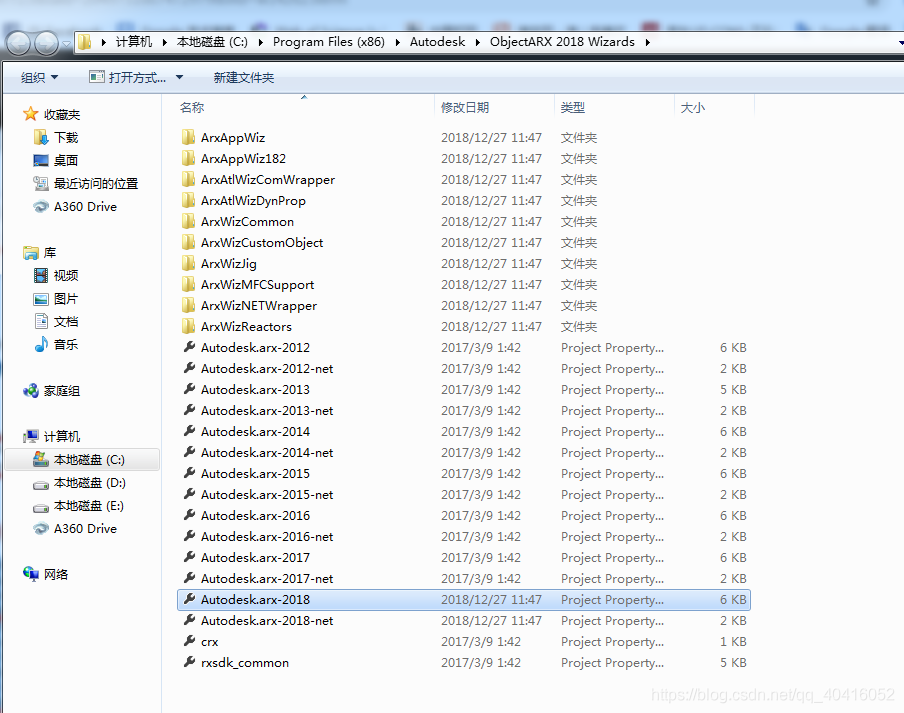
Task: Click wrench icon of Autodesk.arx-2017-net
Action: click(x=189, y=578)
